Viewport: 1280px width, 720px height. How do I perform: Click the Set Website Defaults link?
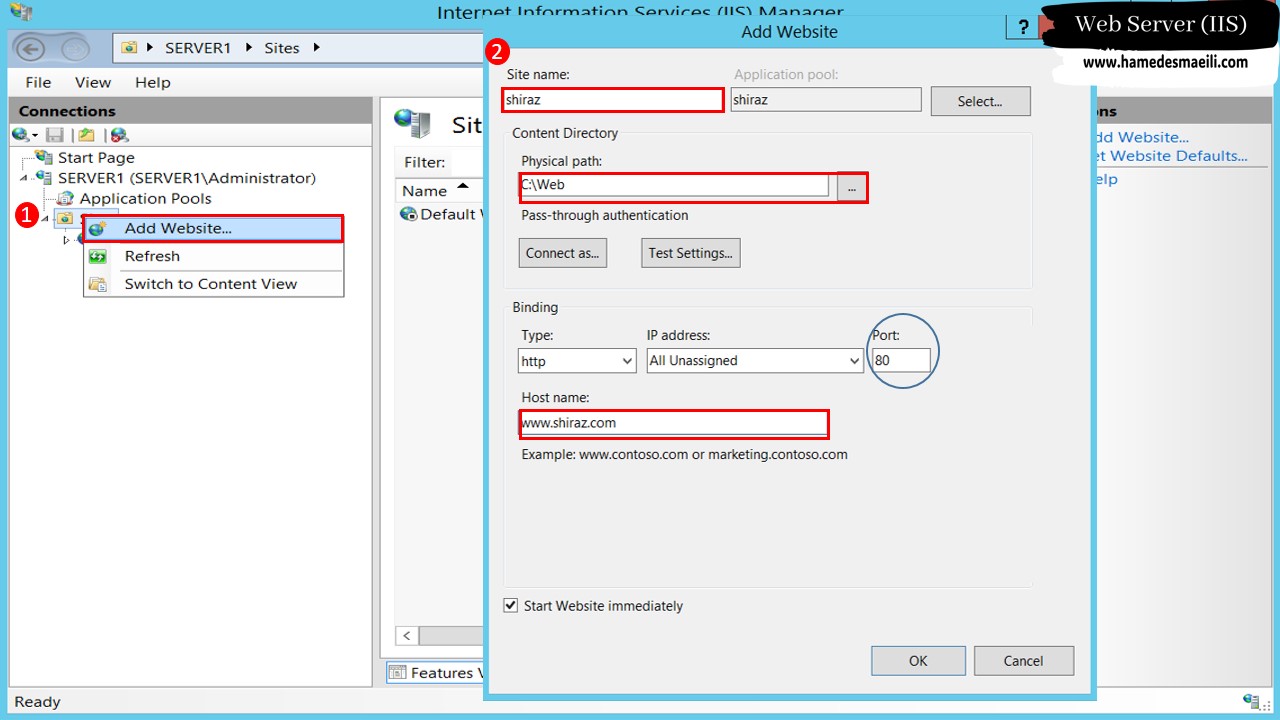point(1172,156)
